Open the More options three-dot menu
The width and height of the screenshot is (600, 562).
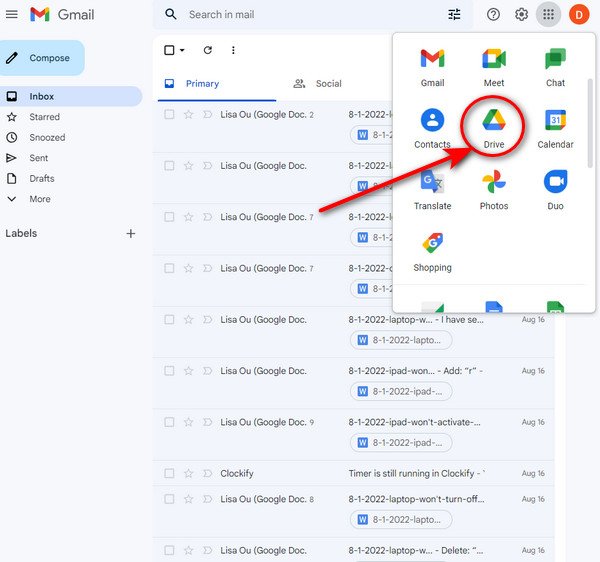(233, 50)
